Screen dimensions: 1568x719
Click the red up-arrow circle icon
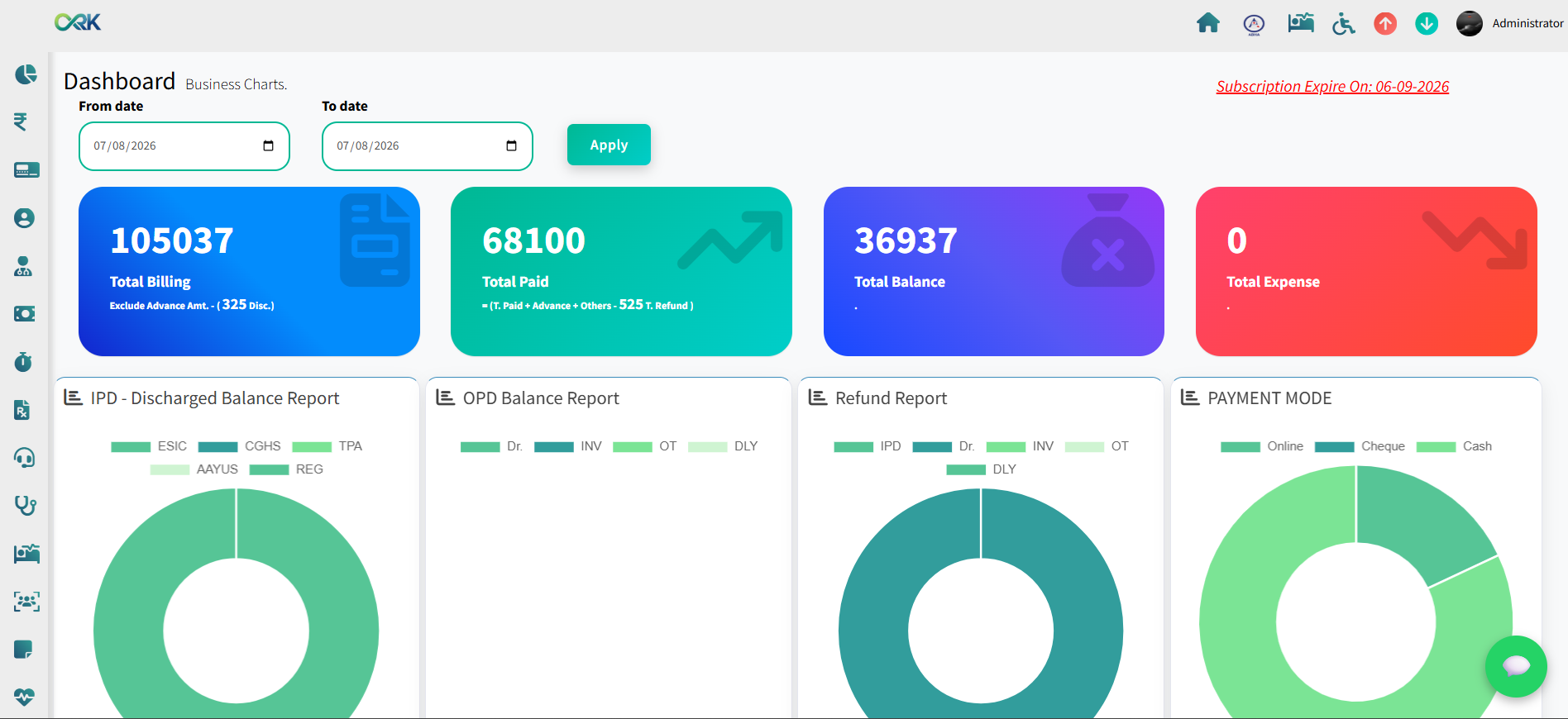(1385, 24)
